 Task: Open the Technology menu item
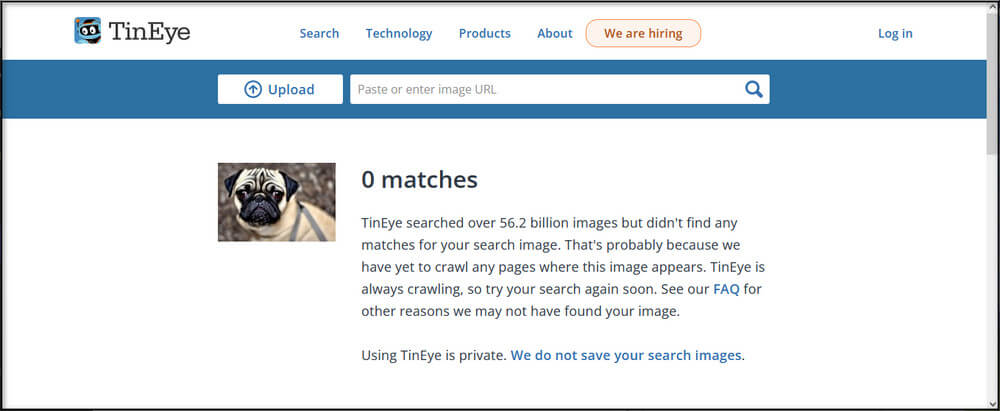[x=399, y=33]
